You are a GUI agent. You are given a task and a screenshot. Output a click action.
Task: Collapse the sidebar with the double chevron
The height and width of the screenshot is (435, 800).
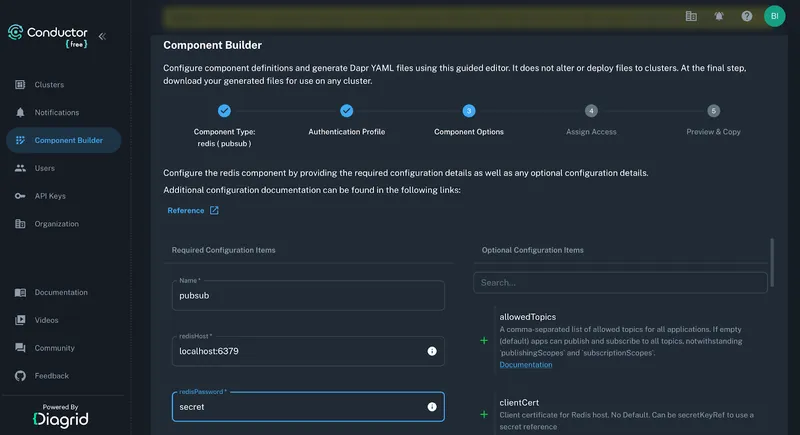pyautogui.click(x=102, y=36)
